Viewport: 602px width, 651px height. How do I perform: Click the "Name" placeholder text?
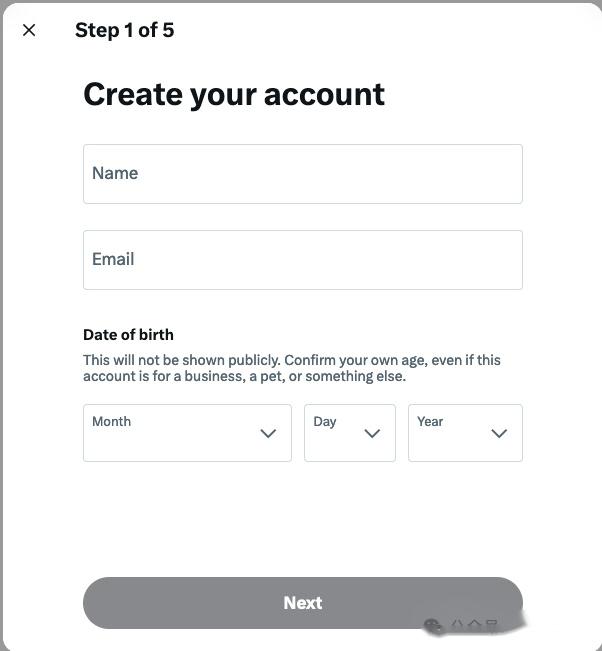tap(115, 173)
